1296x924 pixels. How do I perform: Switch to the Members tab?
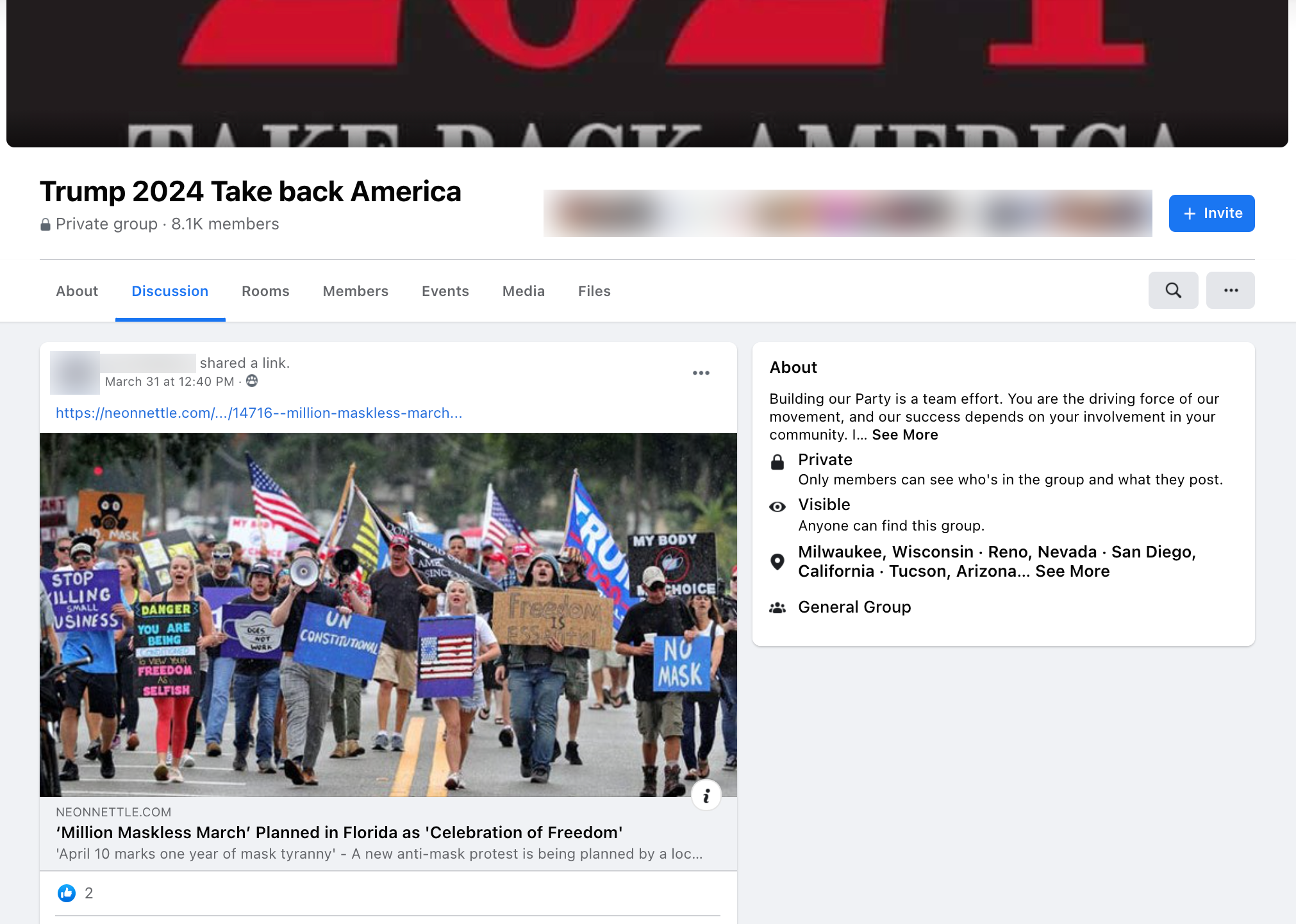click(356, 291)
